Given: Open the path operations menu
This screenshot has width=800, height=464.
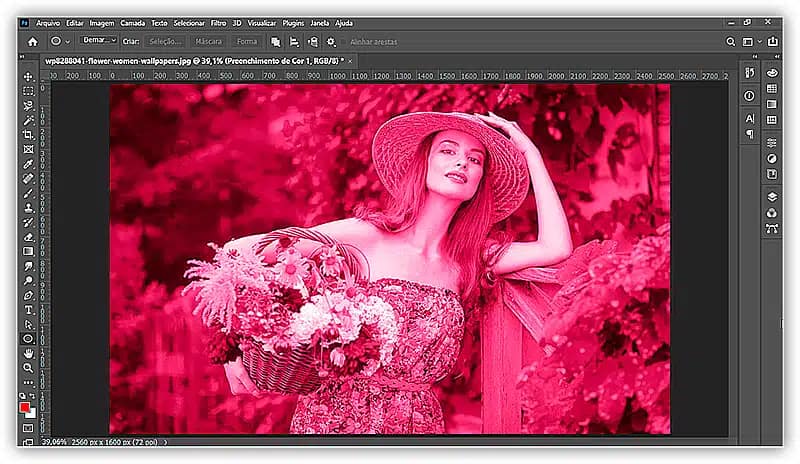Looking at the screenshot, I should click(x=276, y=42).
